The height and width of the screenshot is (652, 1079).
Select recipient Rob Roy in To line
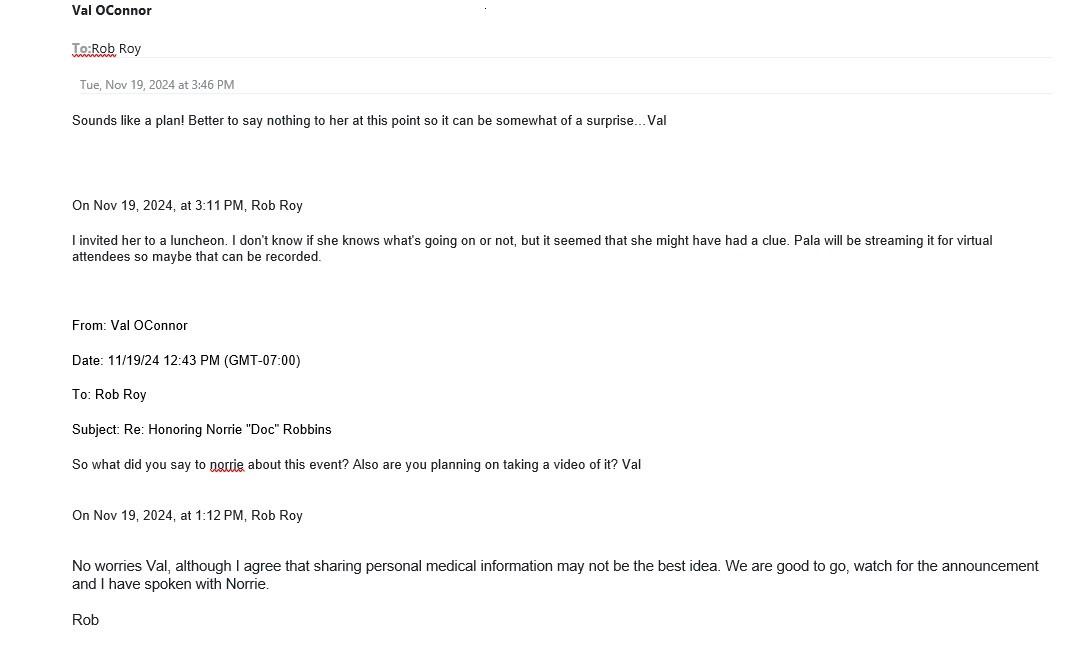[x=116, y=49]
